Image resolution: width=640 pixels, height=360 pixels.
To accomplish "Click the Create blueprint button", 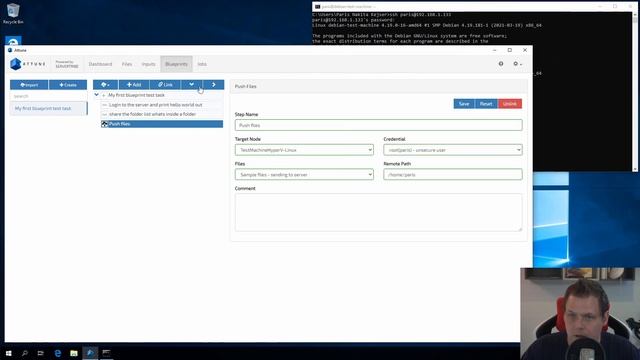I will [x=68, y=85].
